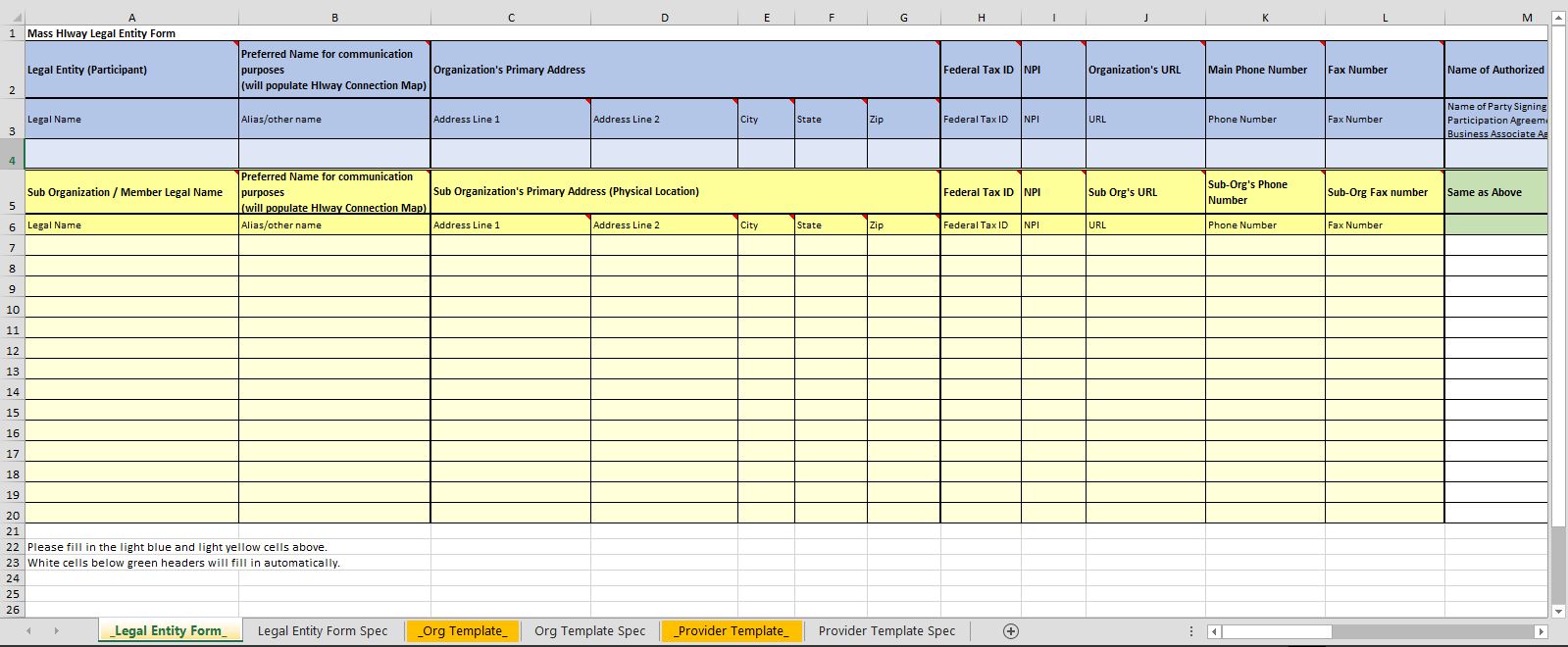The height and width of the screenshot is (647, 1568).
Task: Switch to the Legal Entity Form Spec tab
Action: [323, 631]
